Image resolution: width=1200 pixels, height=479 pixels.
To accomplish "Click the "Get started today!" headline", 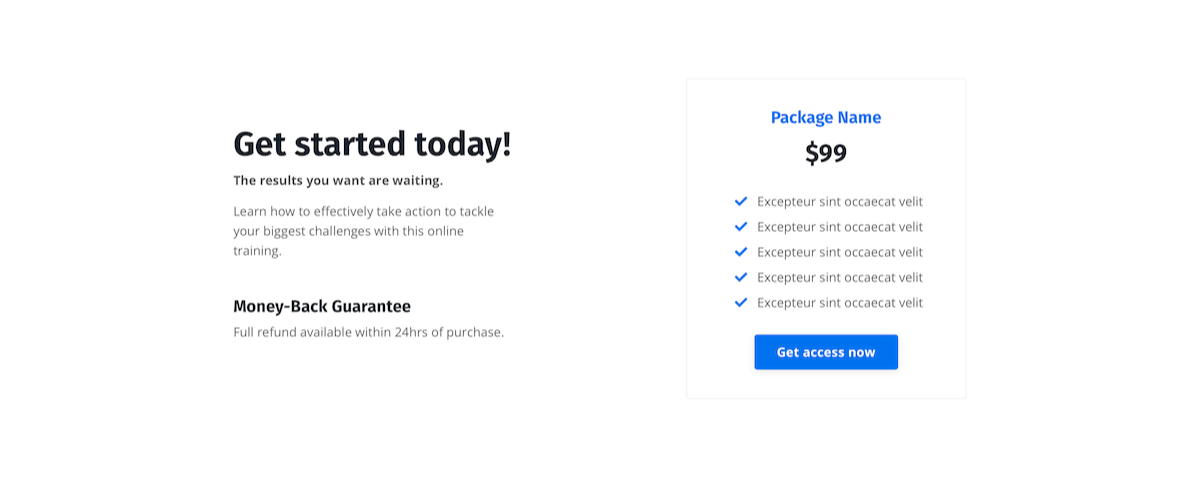I will coord(372,144).
